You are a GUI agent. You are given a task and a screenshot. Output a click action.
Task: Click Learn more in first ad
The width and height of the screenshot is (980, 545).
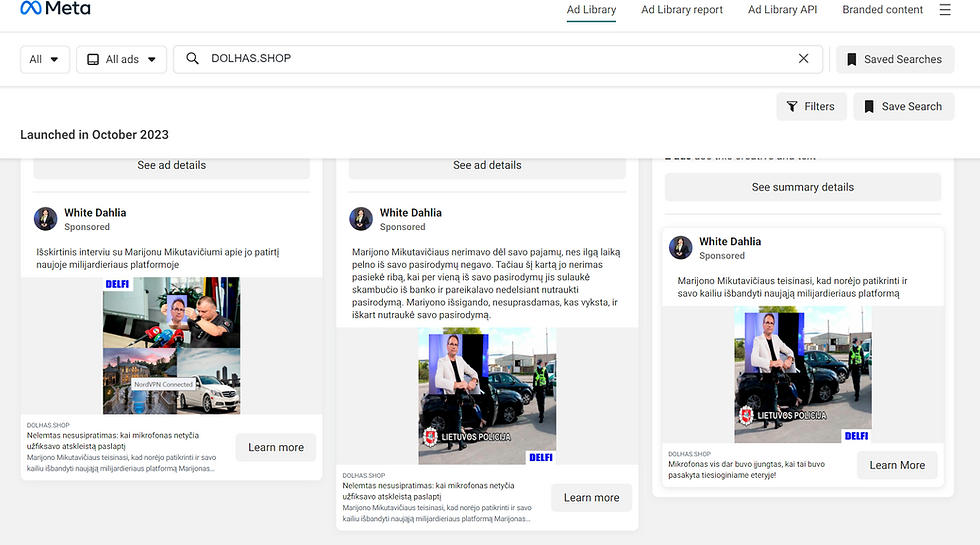click(276, 448)
